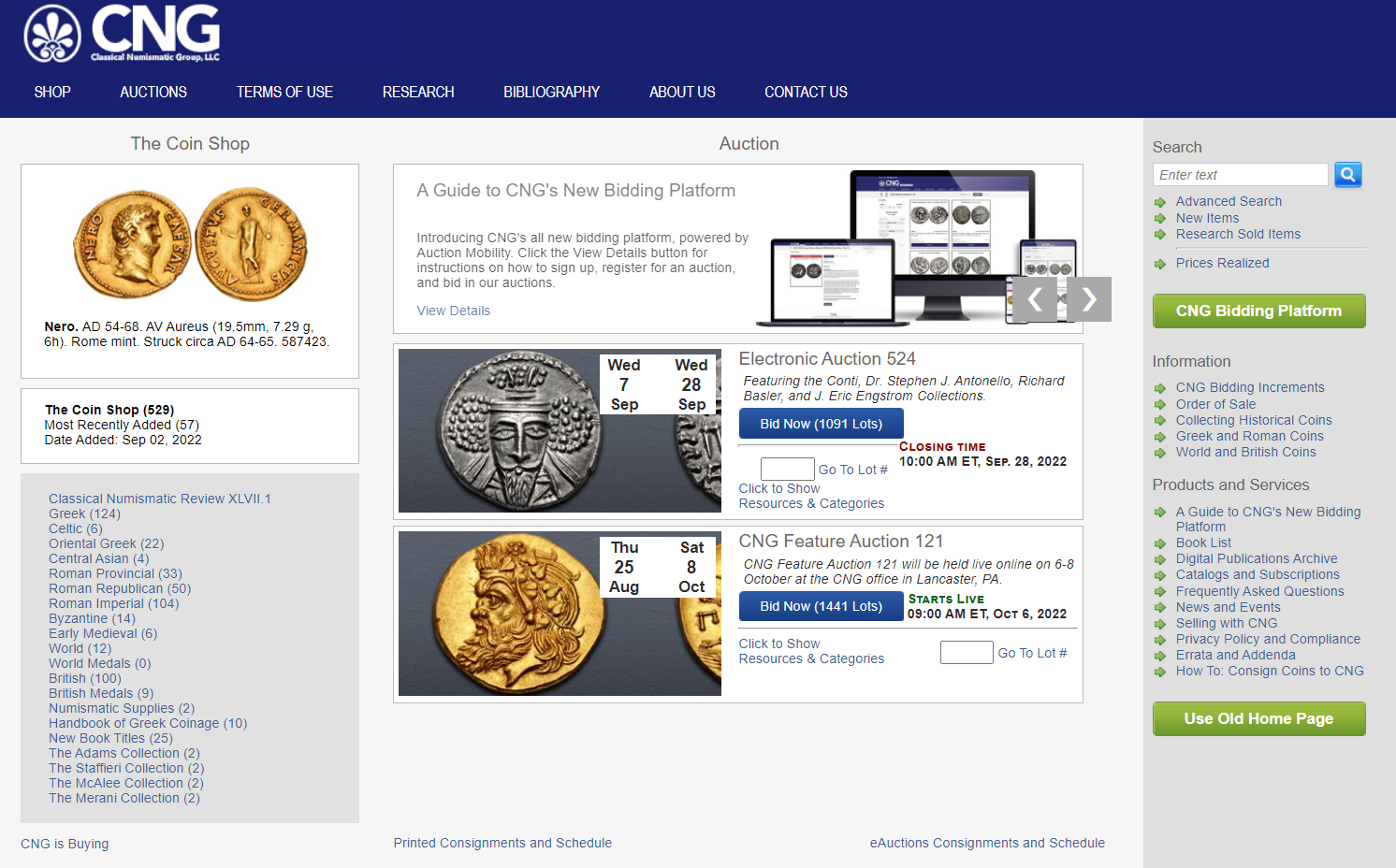Select Handbook of Greek Coinage (10)
1396x868 pixels.
[x=148, y=723]
